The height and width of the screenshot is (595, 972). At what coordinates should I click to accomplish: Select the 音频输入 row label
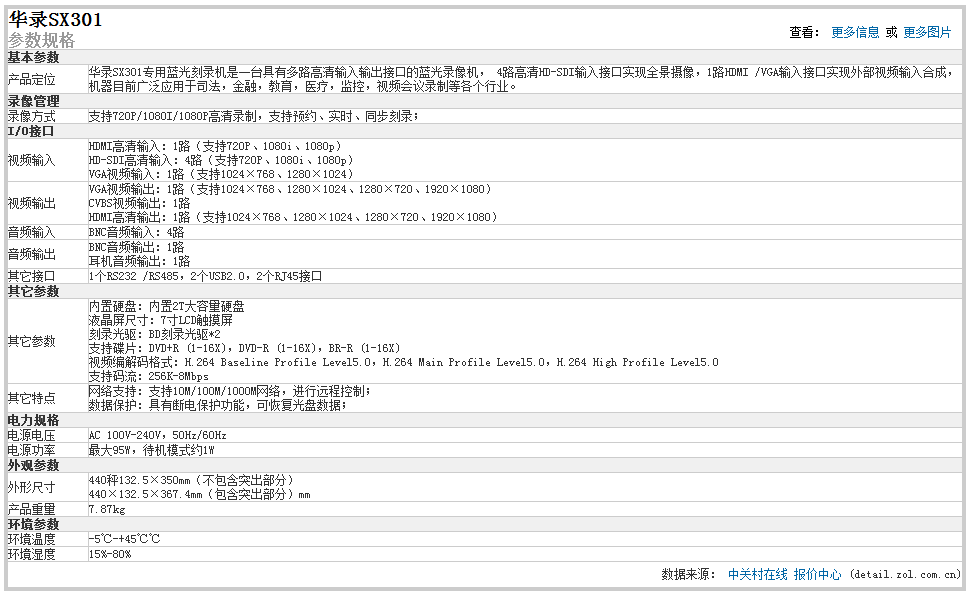pos(32,232)
